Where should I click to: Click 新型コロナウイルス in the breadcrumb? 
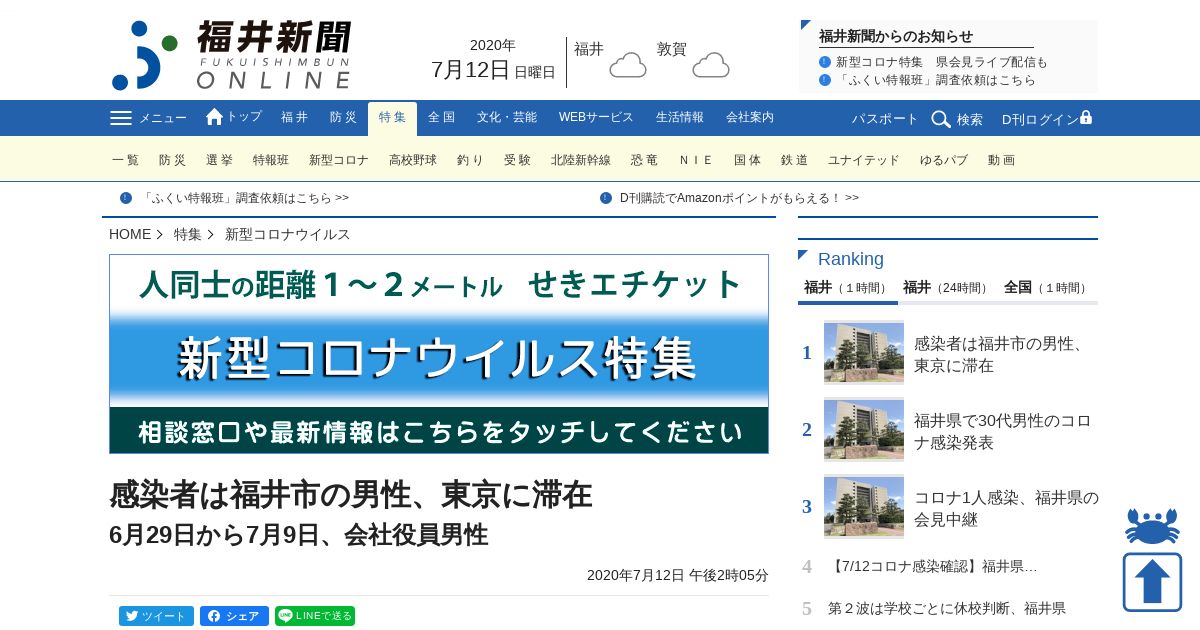coord(288,234)
